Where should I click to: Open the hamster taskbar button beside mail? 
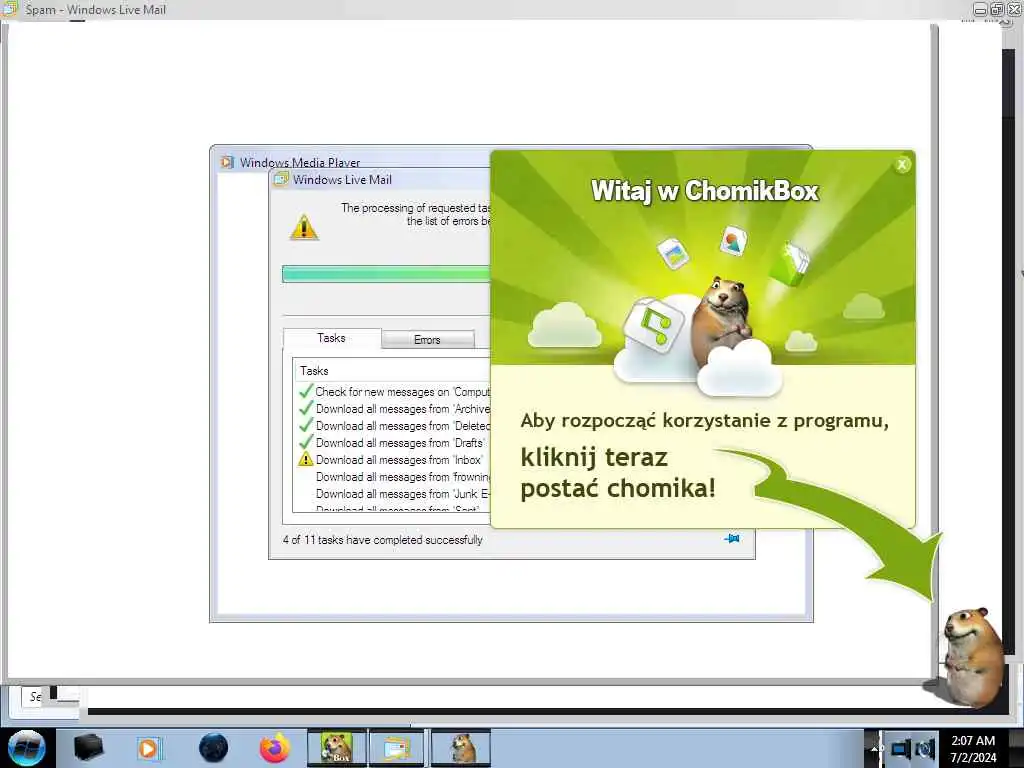coord(460,748)
